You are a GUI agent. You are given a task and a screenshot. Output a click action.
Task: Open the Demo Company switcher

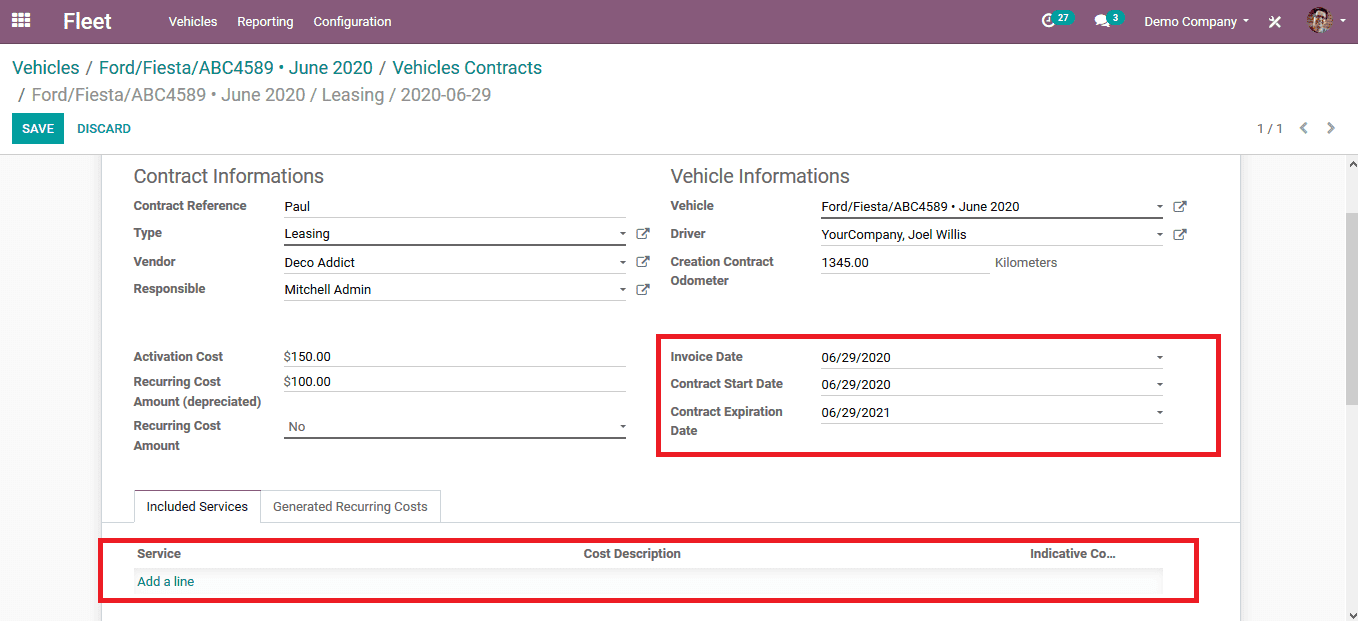click(1196, 21)
